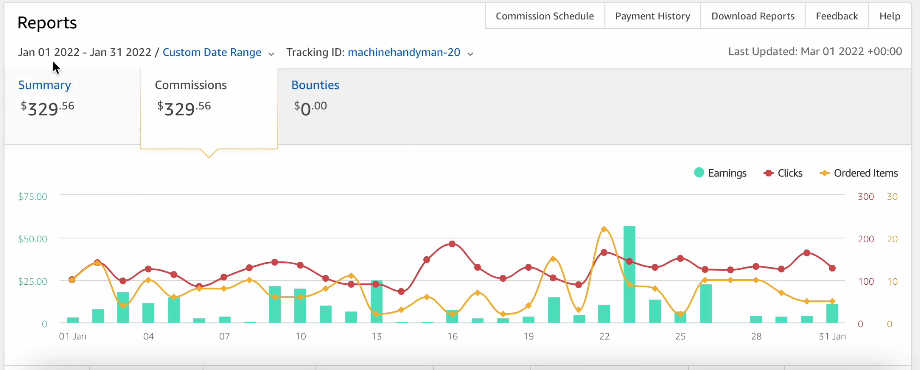Click the Jan 26 earnings bar
Viewport: 920px width, 370px height.
coord(706,304)
